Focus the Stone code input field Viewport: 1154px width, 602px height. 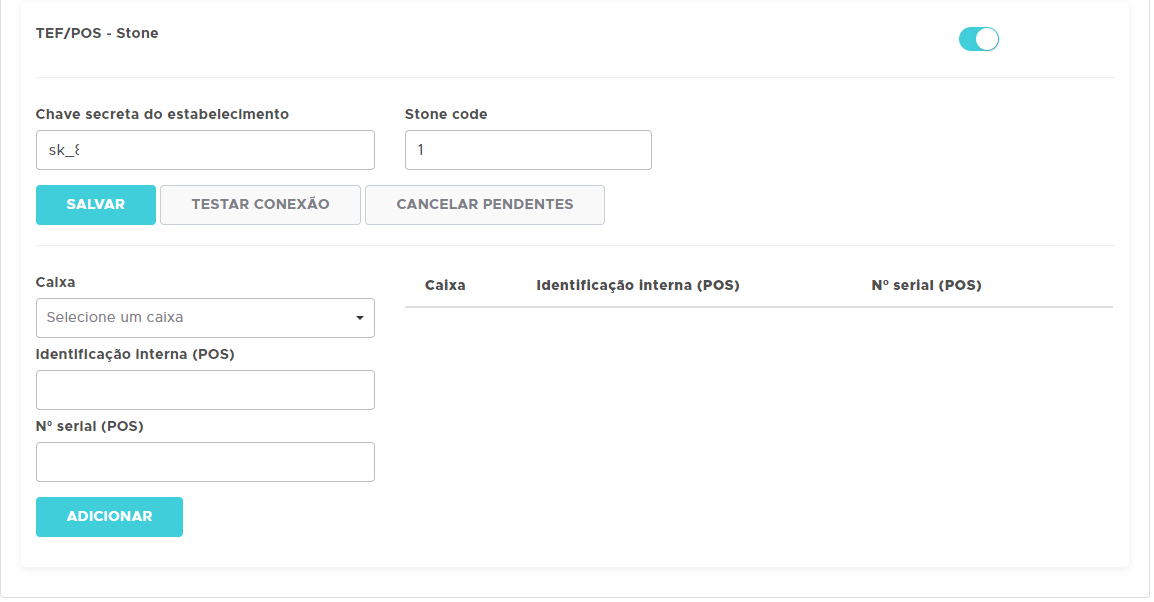[x=527, y=150]
